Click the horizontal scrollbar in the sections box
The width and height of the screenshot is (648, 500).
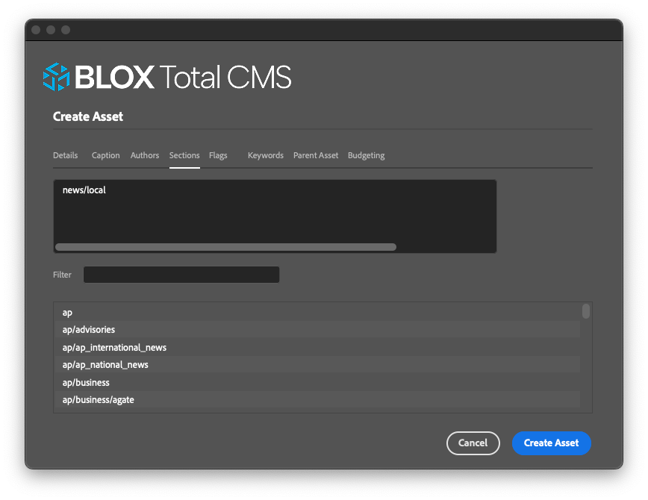[225, 247]
